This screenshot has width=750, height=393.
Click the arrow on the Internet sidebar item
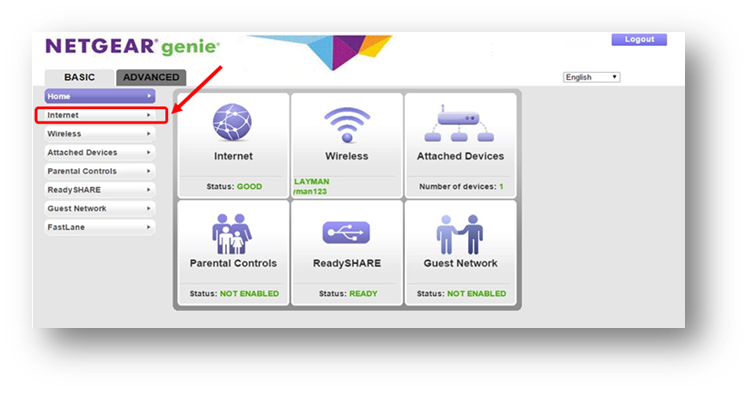[149, 115]
